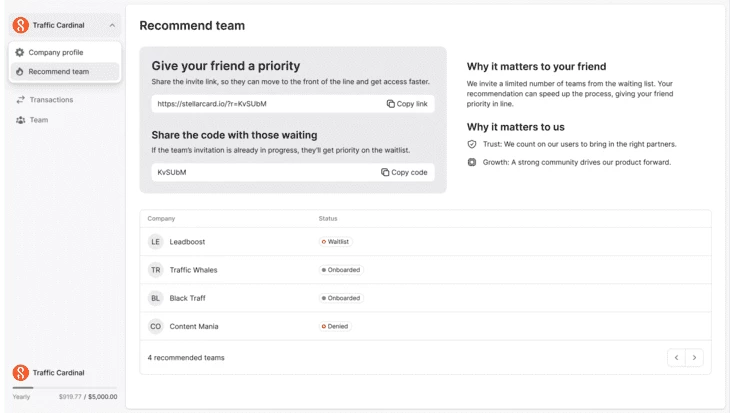Click the Yearly label under progress bar
Screen dimensions: 730x413
[21, 397]
